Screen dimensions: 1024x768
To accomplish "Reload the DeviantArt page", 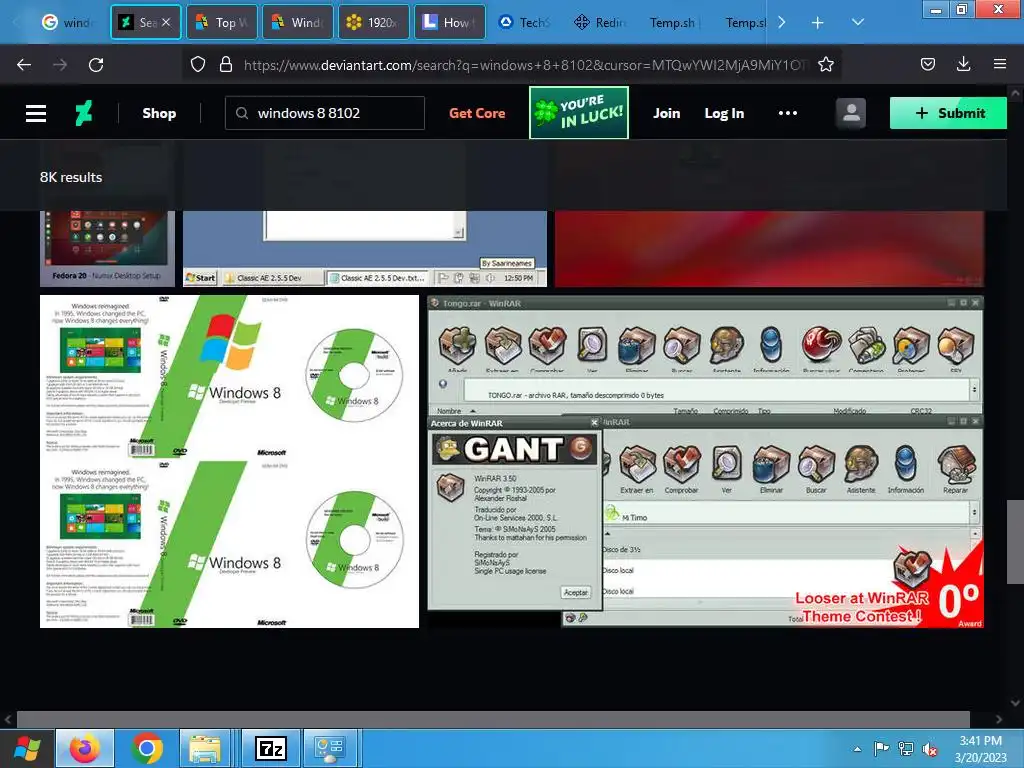I will pos(96,65).
